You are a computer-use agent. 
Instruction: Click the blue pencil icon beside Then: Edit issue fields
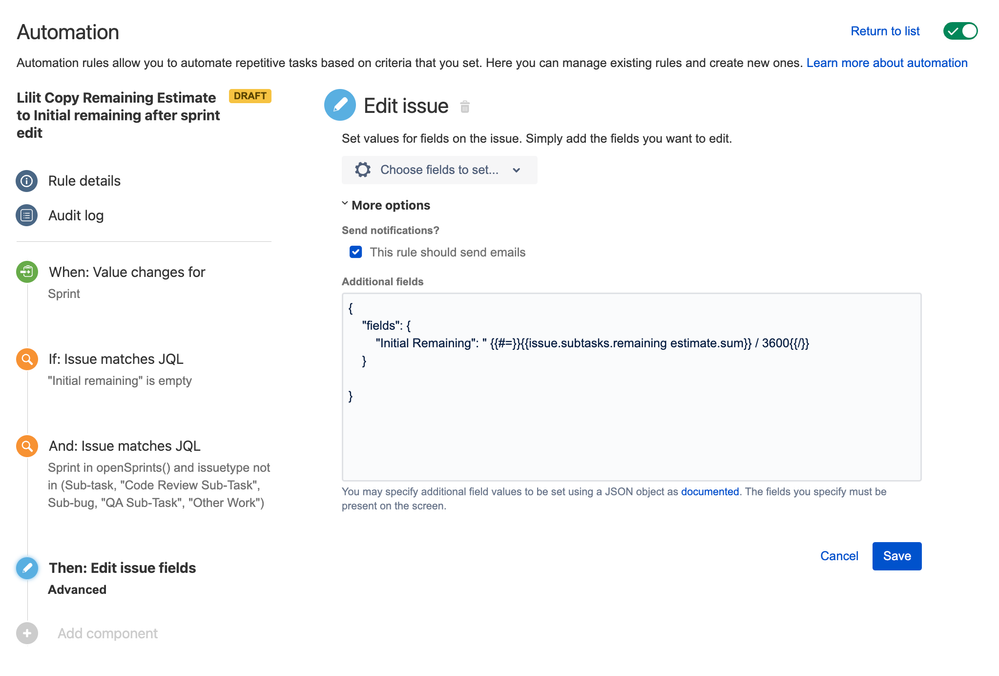[x=27, y=568]
